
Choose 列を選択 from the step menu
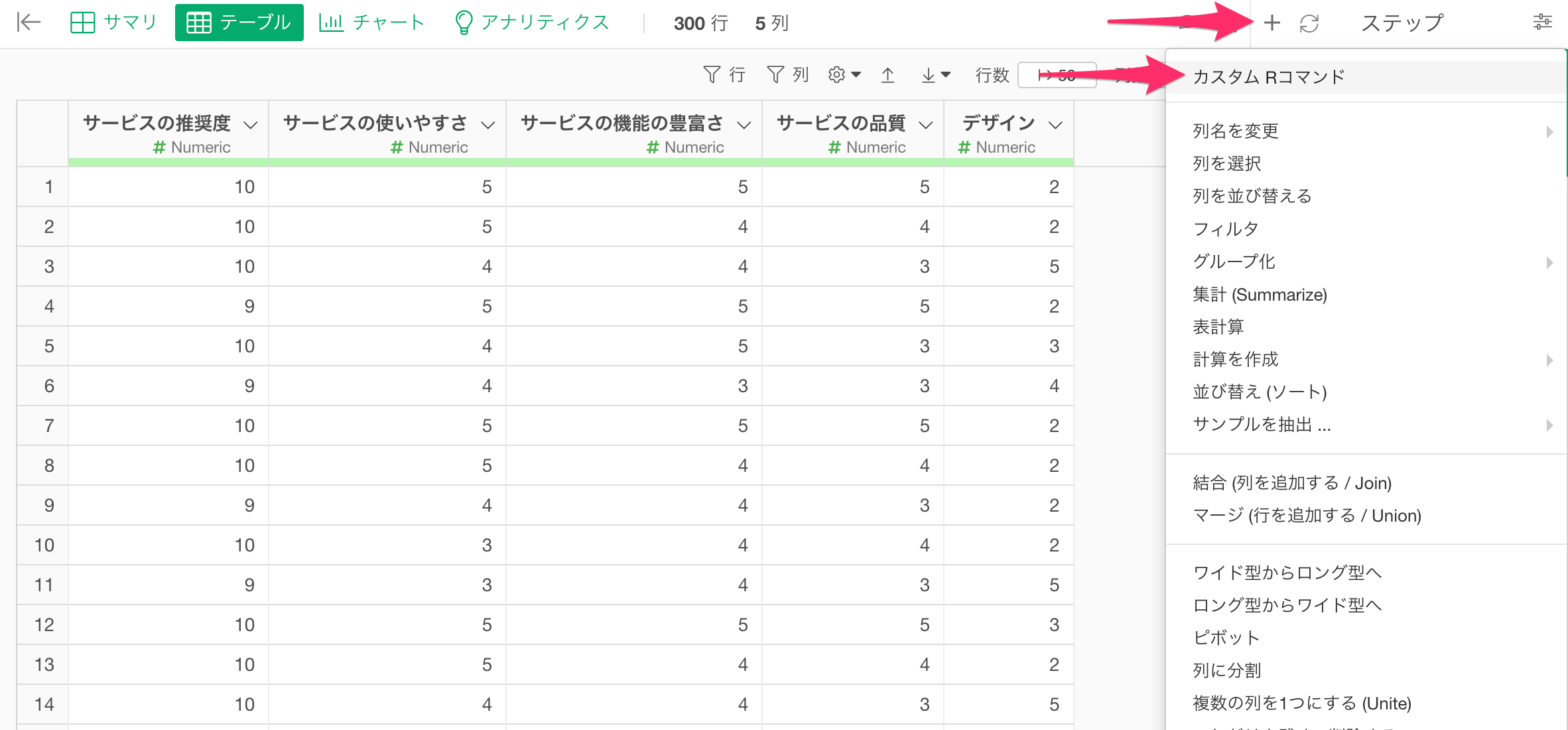click(x=1366, y=163)
